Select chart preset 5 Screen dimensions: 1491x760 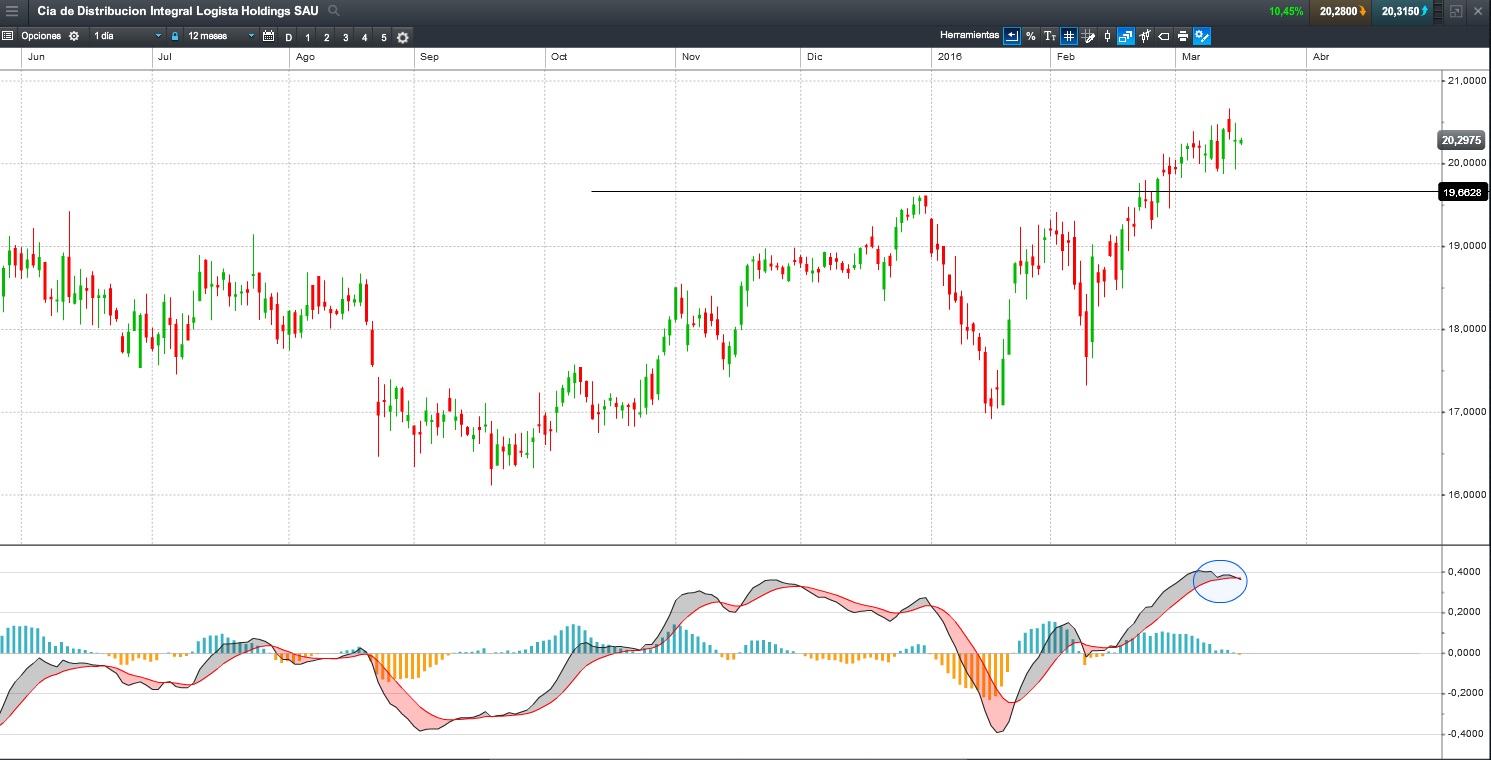pos(383,37)
